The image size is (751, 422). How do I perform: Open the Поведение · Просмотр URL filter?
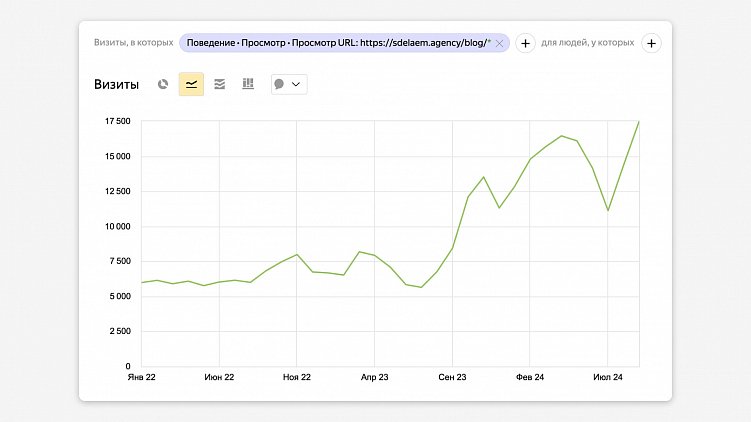click(x=338, y=43)
